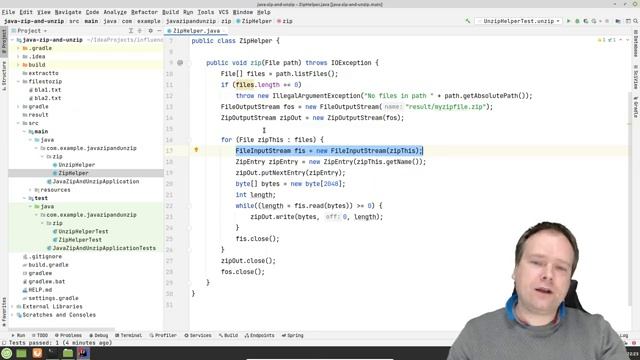This screenshot has height=360, width=640.
Task: Open the Refactor menu
Action: point(144,12)
